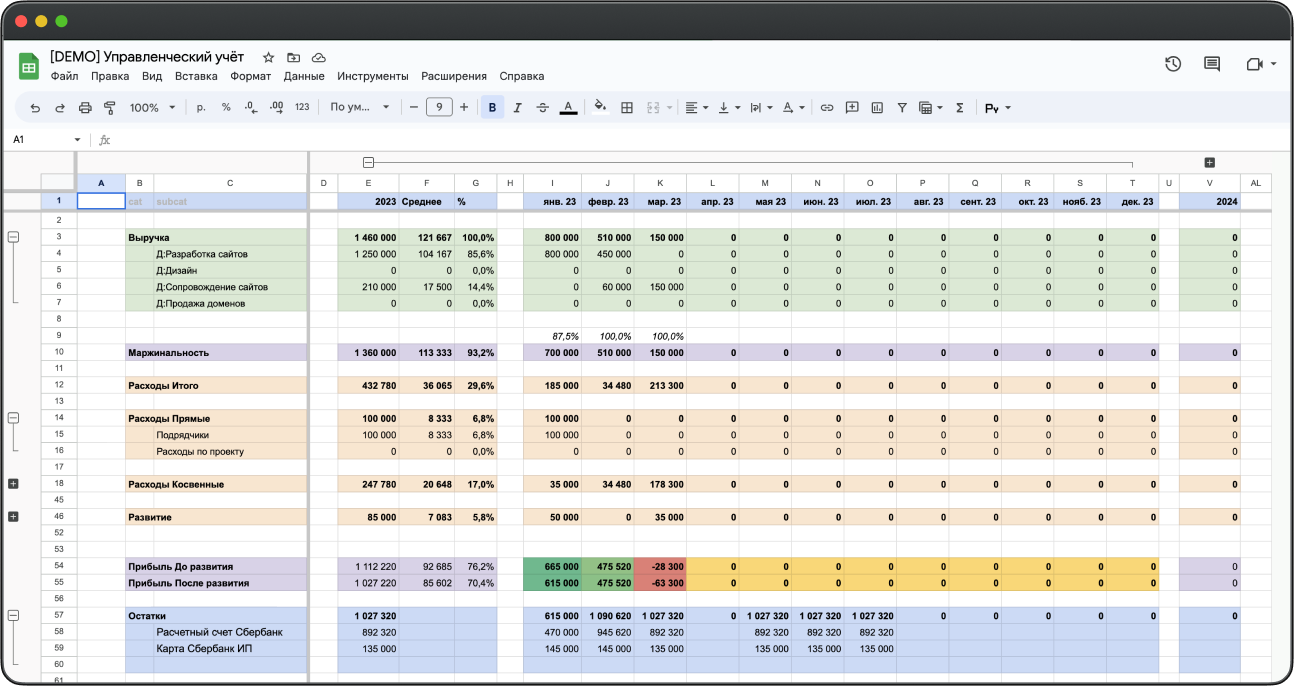Click the undo arrow in toolbar
1294x686 pixels.
pyautogui.click(x=35, y=108)
